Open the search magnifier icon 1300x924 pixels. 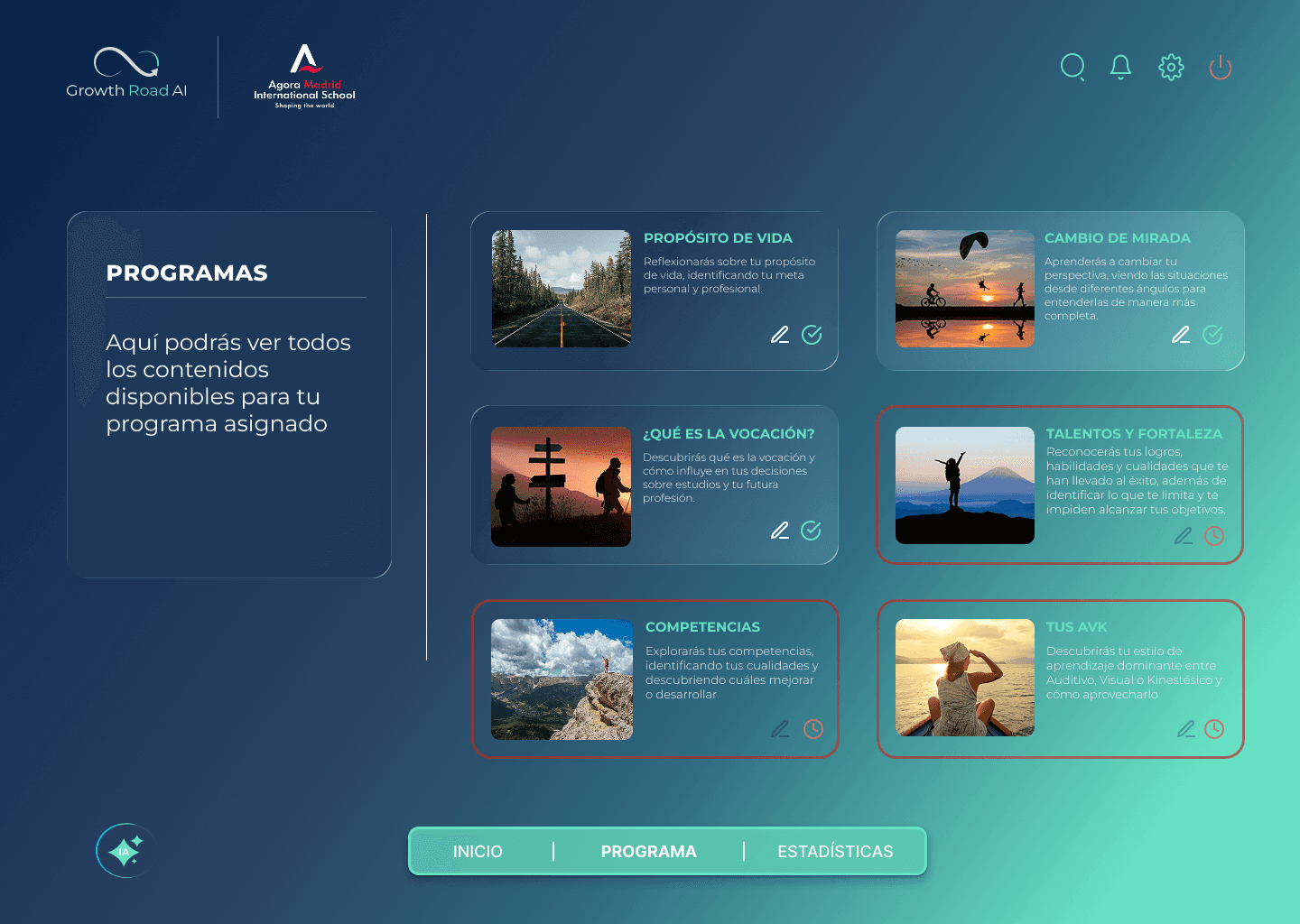[x=1072, y=67]
